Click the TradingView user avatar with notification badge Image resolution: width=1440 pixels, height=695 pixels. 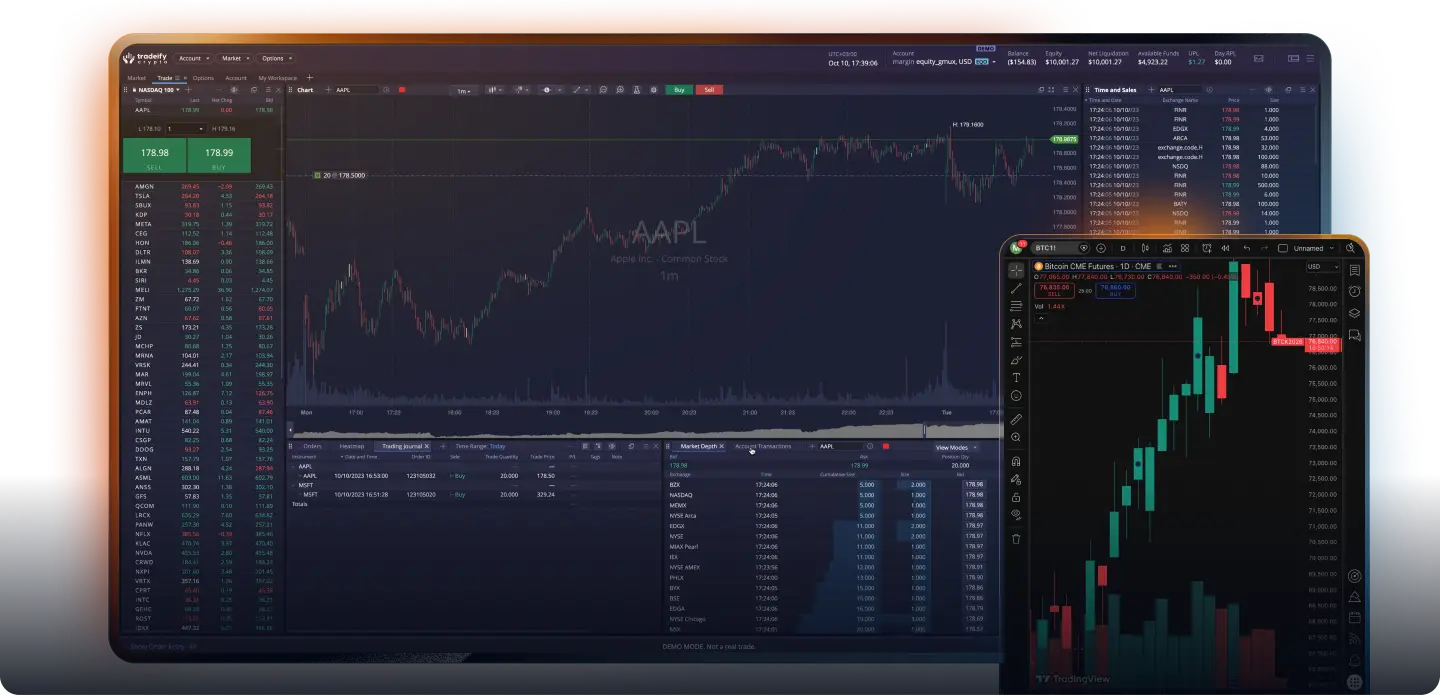(1017, 247)
